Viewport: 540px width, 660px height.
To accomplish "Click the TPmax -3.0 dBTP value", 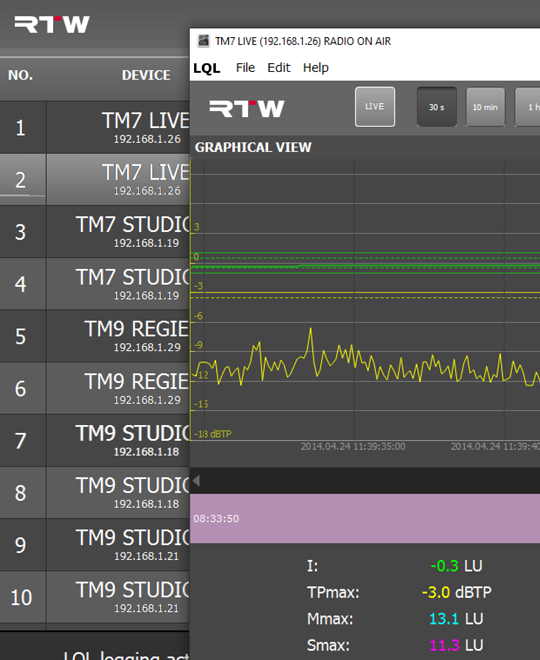I will click(456, 592).
